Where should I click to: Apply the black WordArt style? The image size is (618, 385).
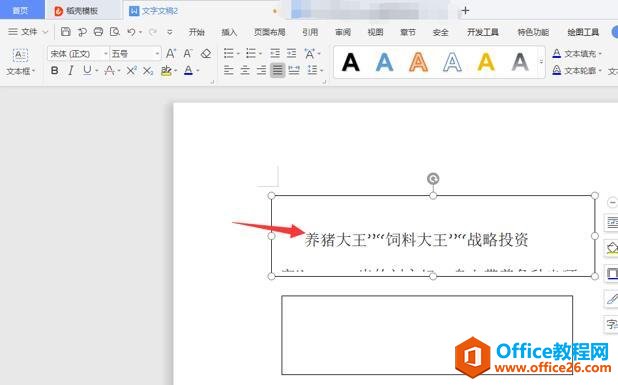pos(350,62)
